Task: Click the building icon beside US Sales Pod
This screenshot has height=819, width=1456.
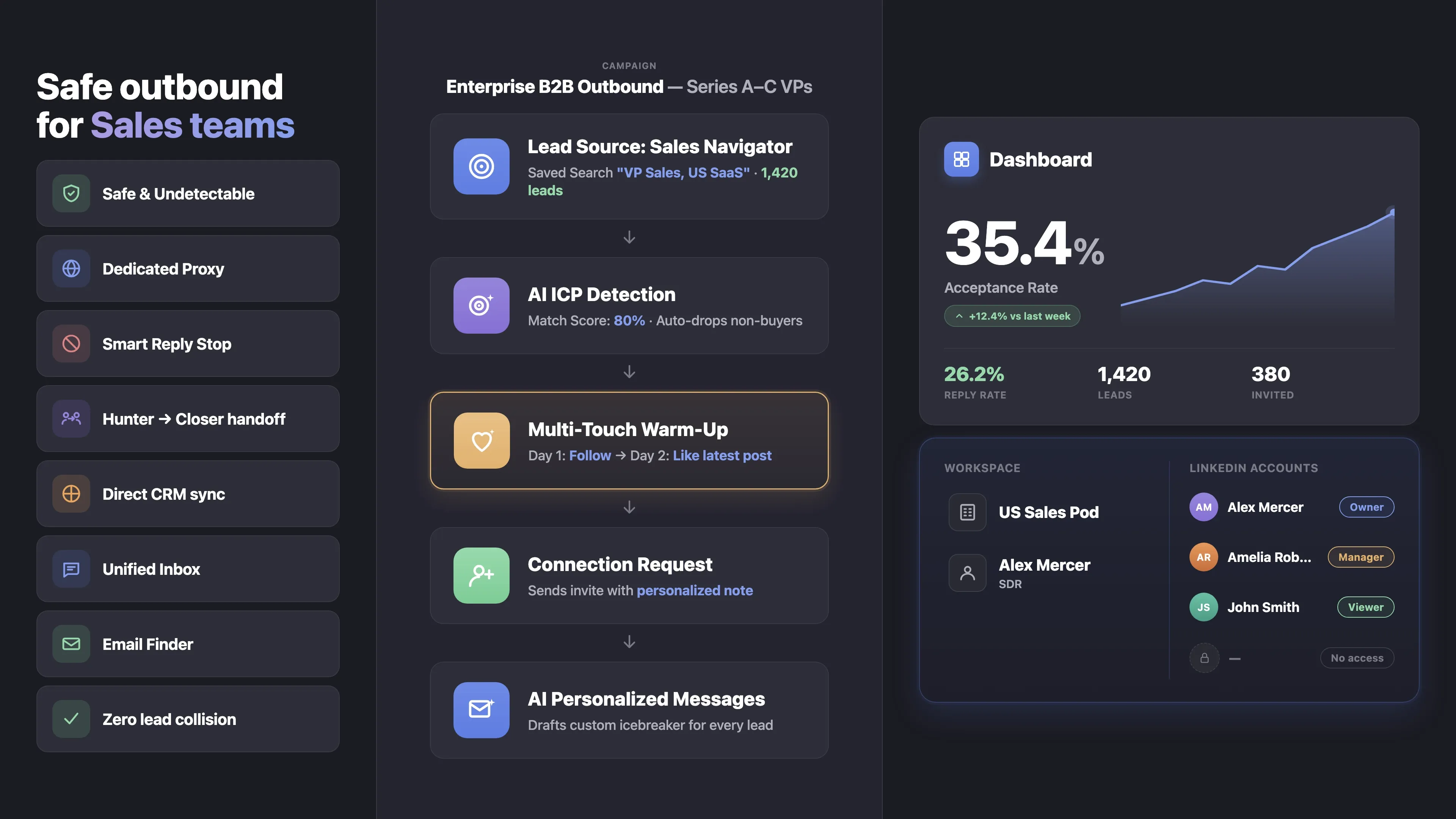Action: point(968,513)
